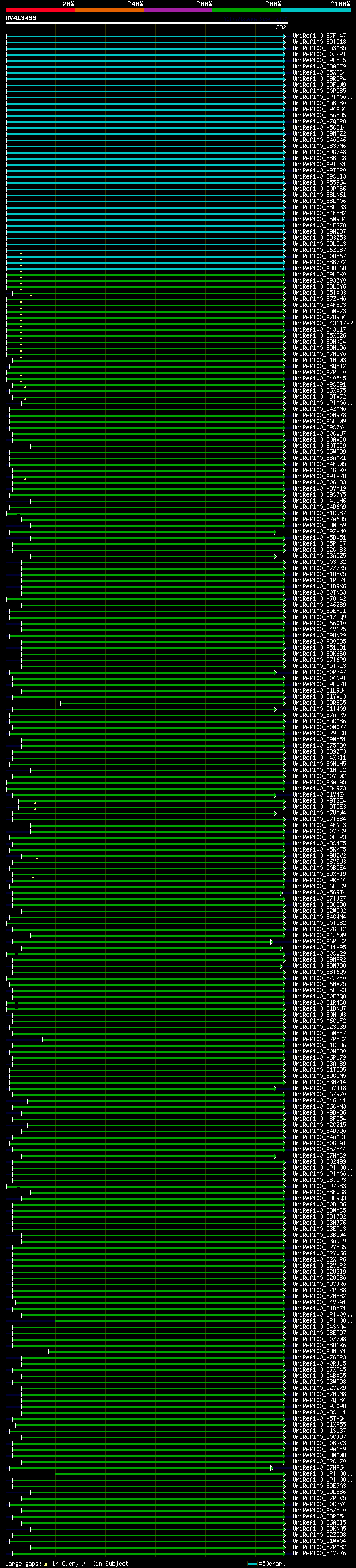Select hit UniRef100_Q40545
This screenshot has width=356, height=1568.
point(319,379)
